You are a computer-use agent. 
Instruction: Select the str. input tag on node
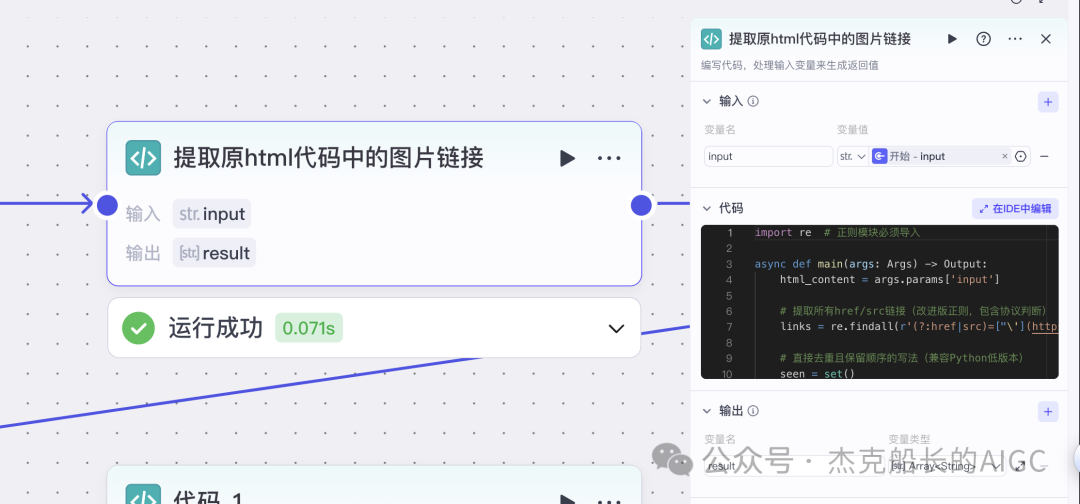pyautogui.click(x=212, y=214)
